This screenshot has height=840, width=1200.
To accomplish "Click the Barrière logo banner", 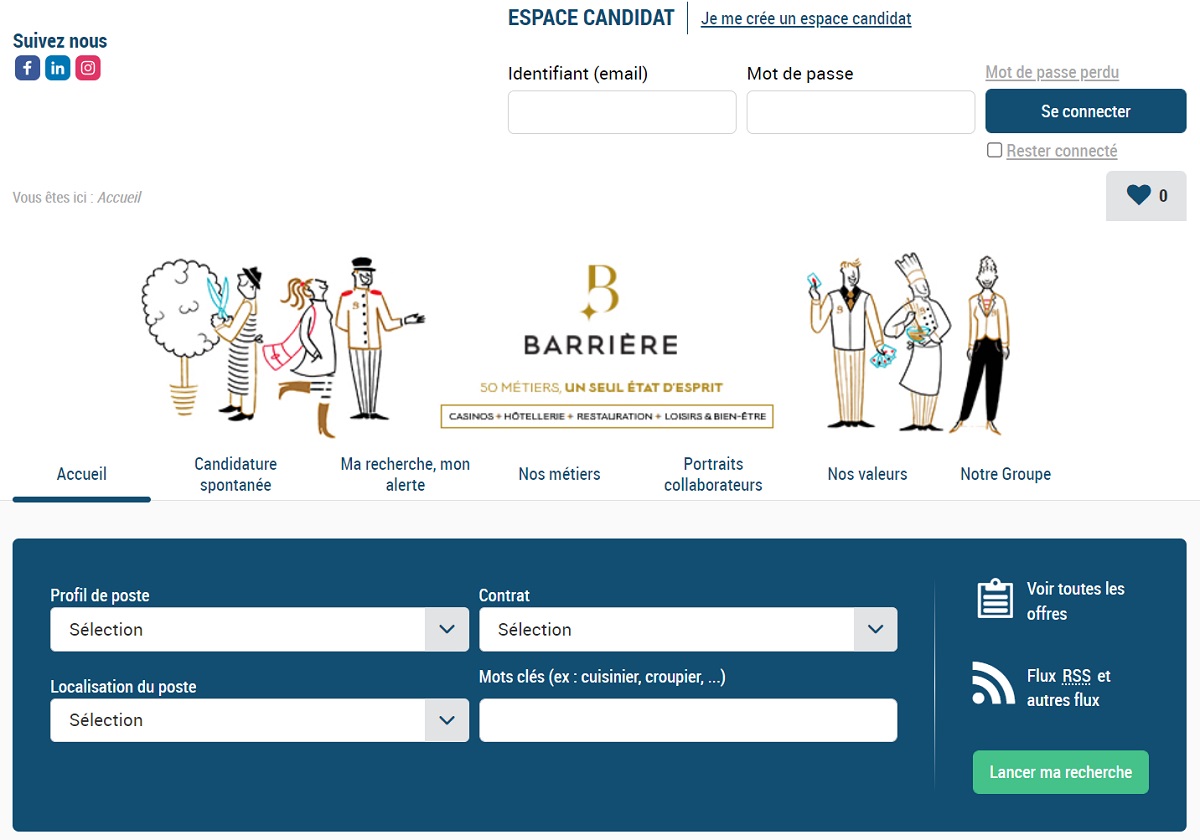I will click(601, 343).
